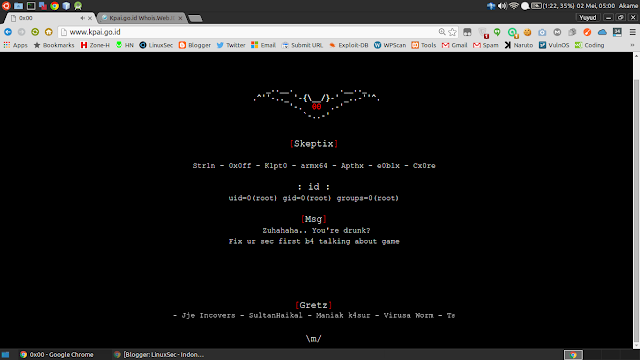Reload the page with the green refresh icon
The height and width of the screenshot is (360, 640).
pyautogui.click(x=35, y=32)
